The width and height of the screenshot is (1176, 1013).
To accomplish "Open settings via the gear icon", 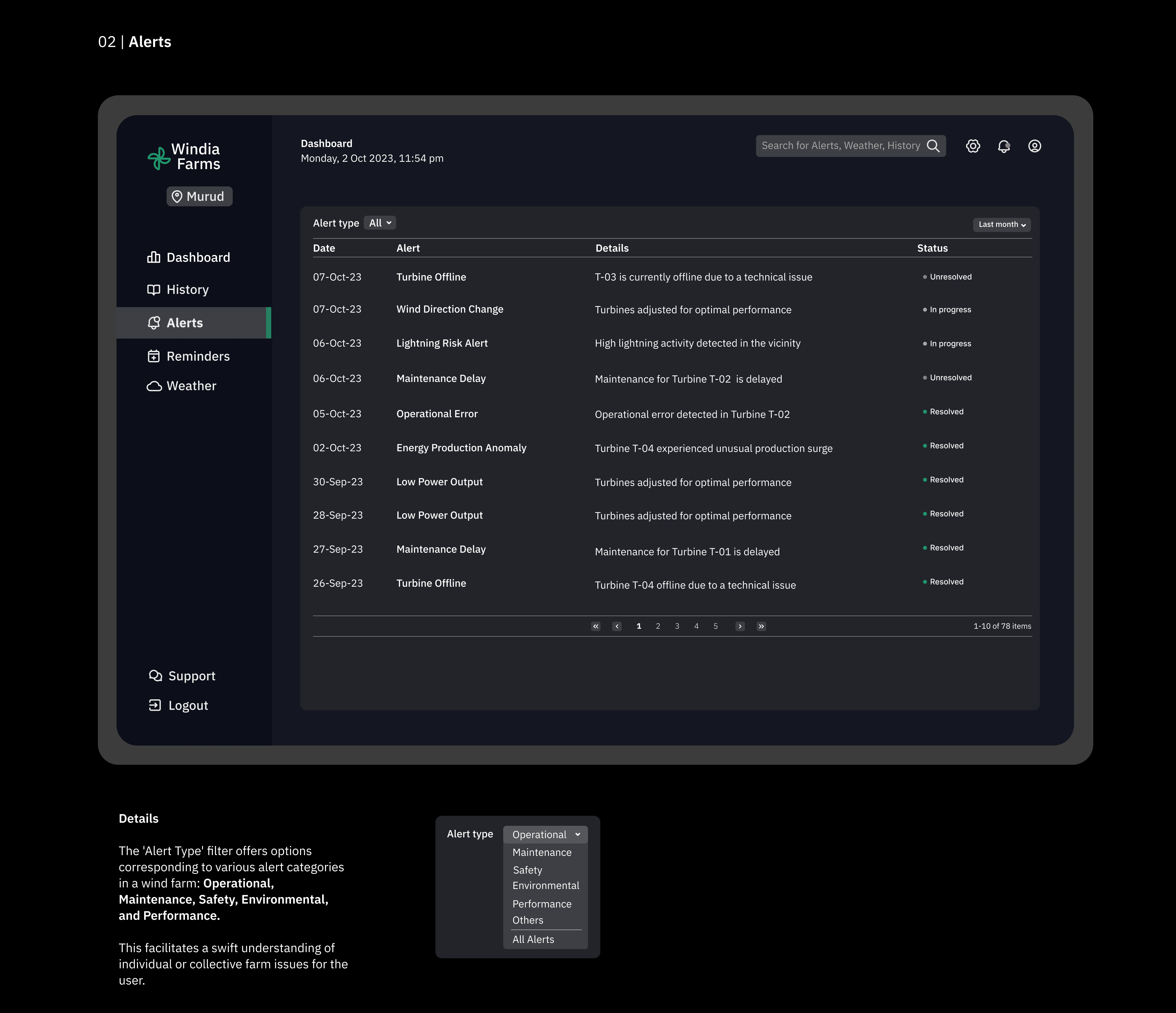I will [x=973, y=146].
